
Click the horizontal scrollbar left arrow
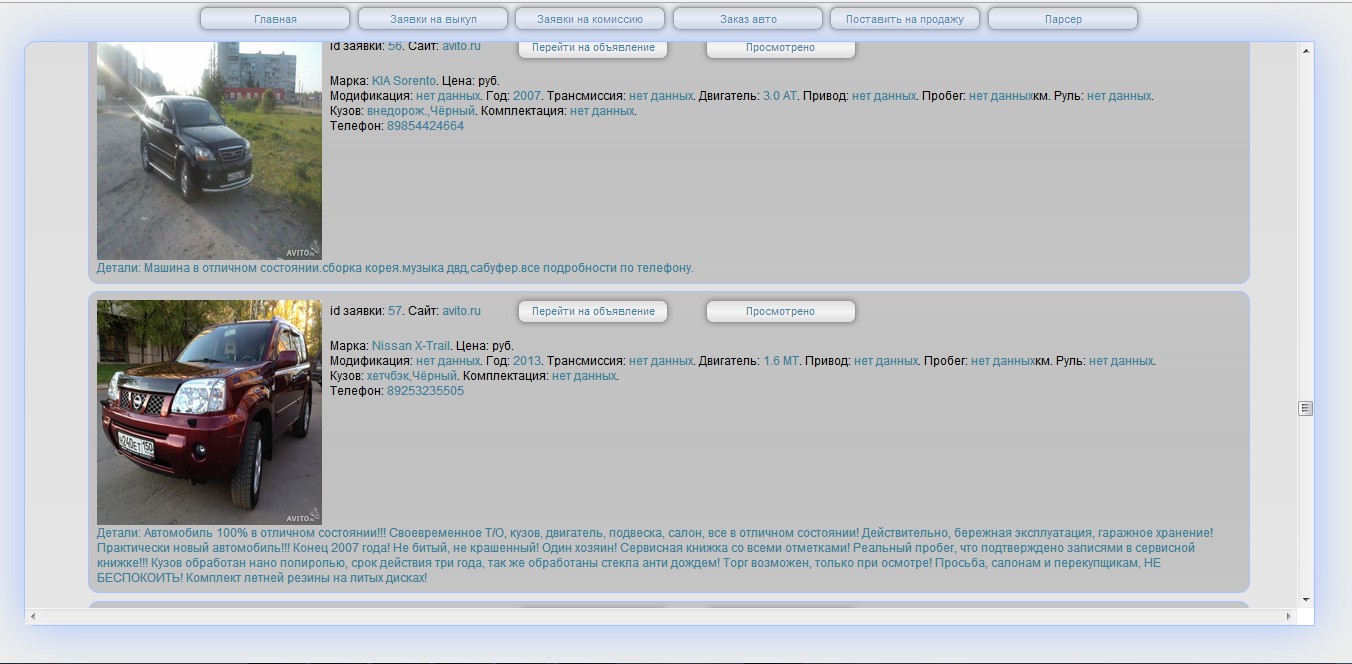coord(33,616)
